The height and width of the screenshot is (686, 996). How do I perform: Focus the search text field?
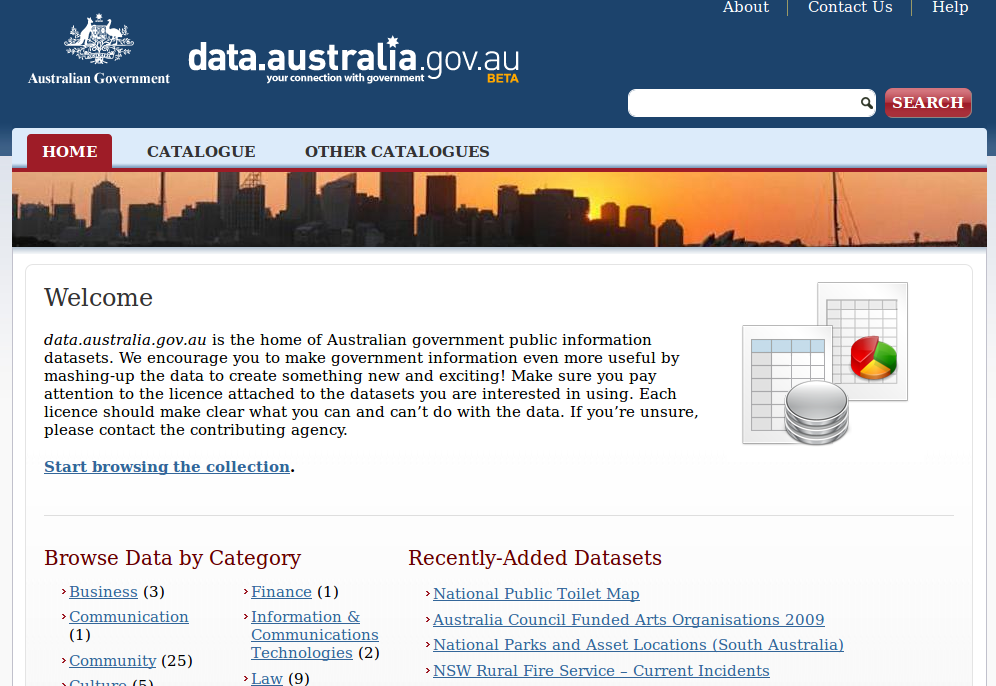744,103
